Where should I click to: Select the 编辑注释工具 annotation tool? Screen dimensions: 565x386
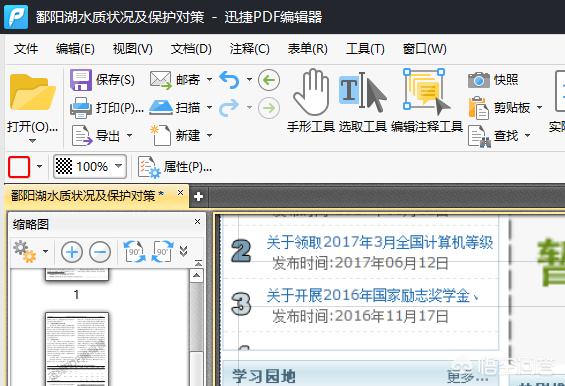click(x=427, y=101)
